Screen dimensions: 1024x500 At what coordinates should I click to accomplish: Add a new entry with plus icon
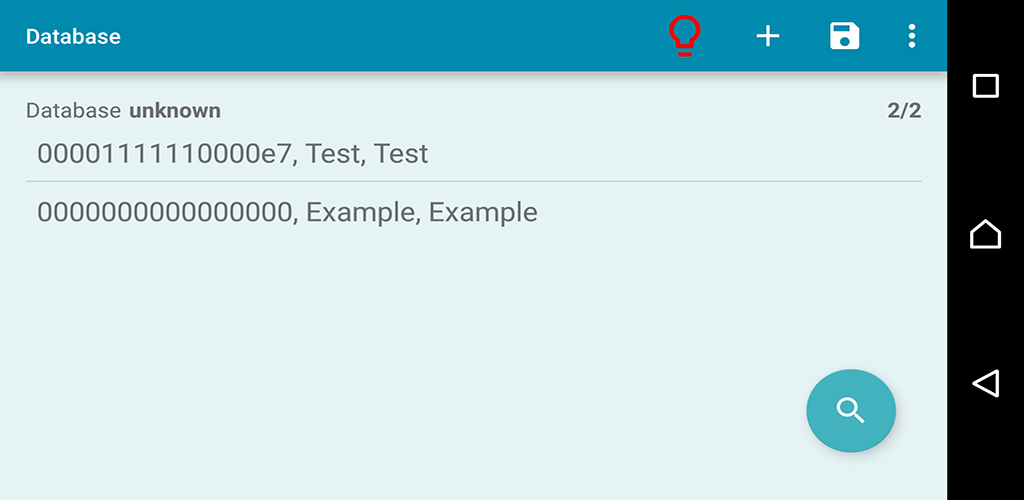pos(768,36)
